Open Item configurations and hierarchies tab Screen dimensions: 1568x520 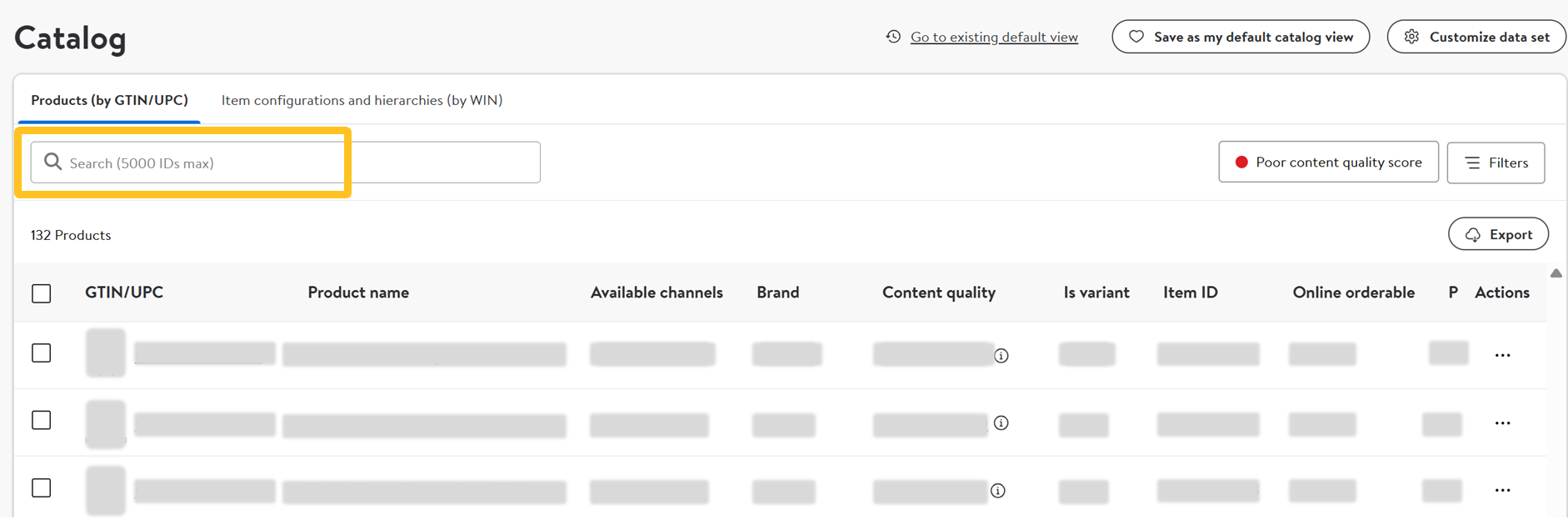362,100
